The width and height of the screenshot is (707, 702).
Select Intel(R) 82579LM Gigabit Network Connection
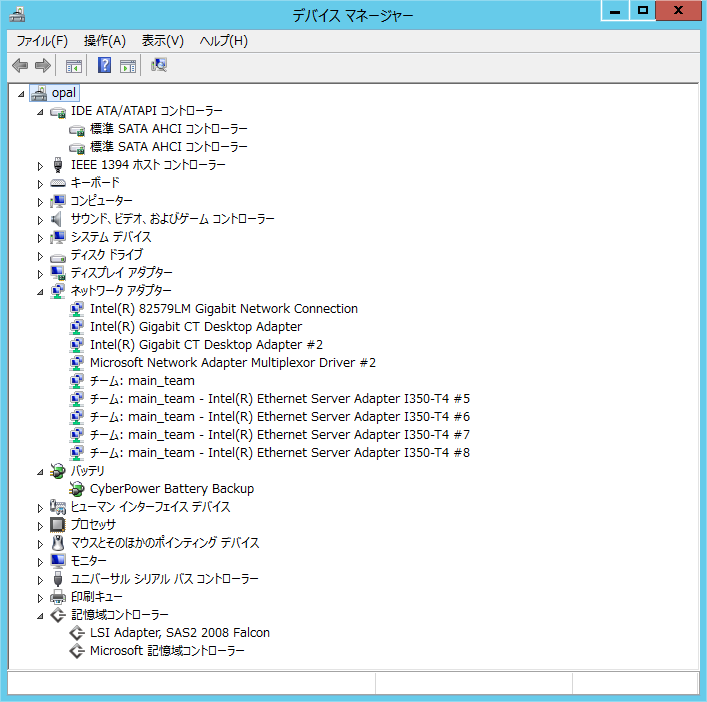coord(224,309)
